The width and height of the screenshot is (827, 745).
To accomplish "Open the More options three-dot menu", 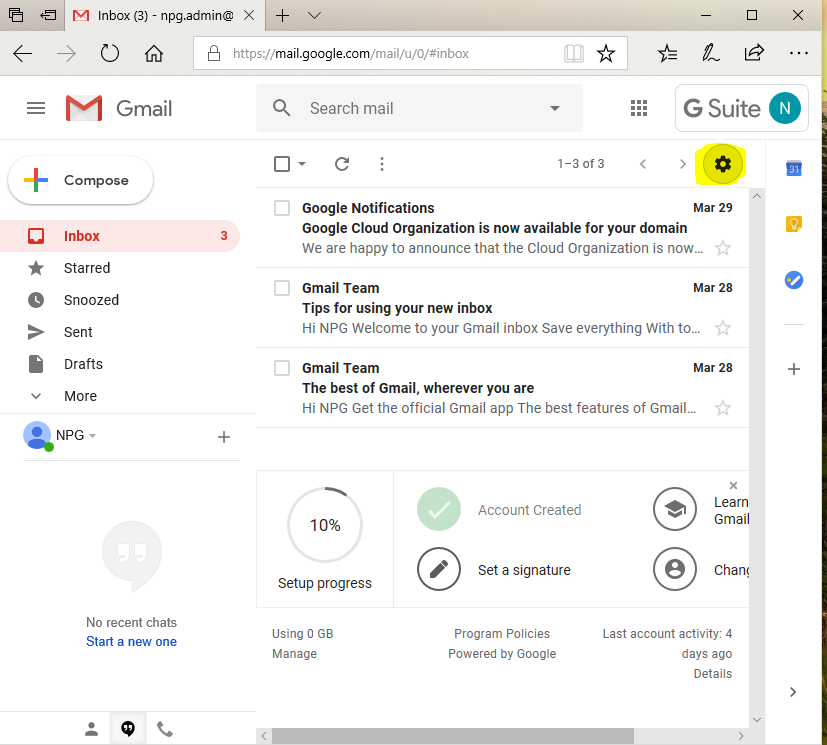I will (382, 164).
